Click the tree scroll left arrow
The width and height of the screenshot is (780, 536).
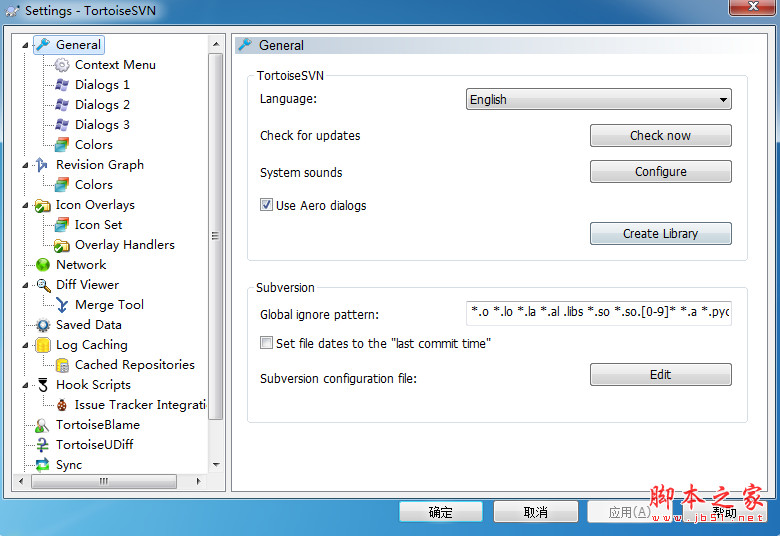click(21, 481)
